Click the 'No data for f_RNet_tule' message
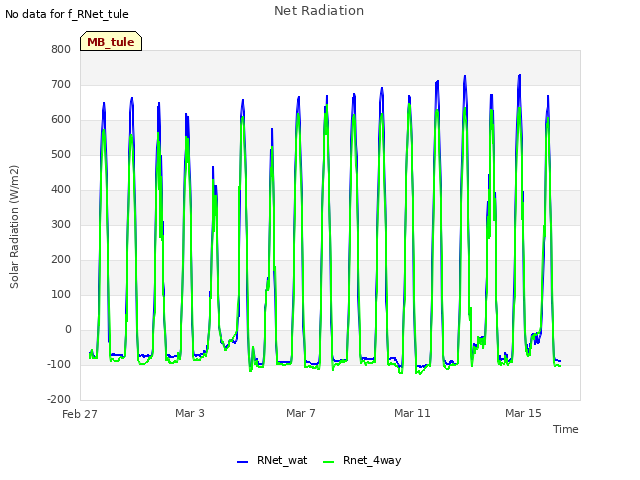 (x=67, y=14)
